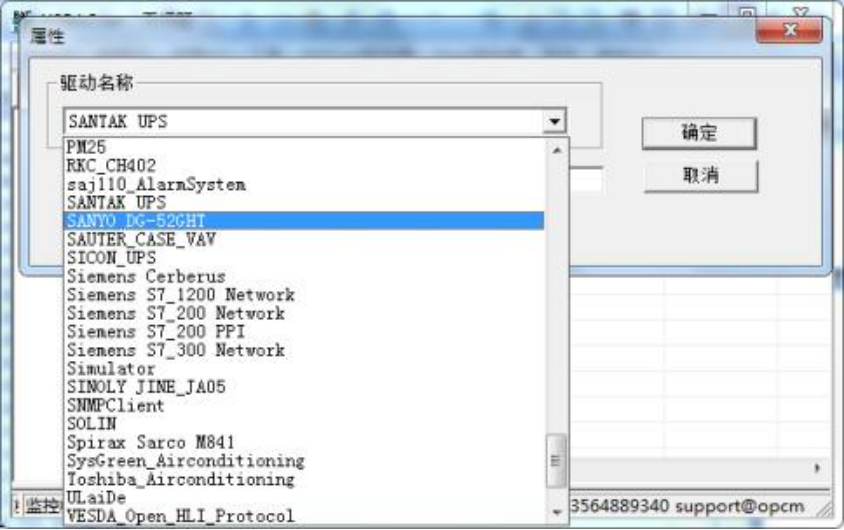Click the driver list scrollbar thumb
Image resolution: width=844 pixels, height=530 pixels.
pyautogui.click(x=556, y=461)
